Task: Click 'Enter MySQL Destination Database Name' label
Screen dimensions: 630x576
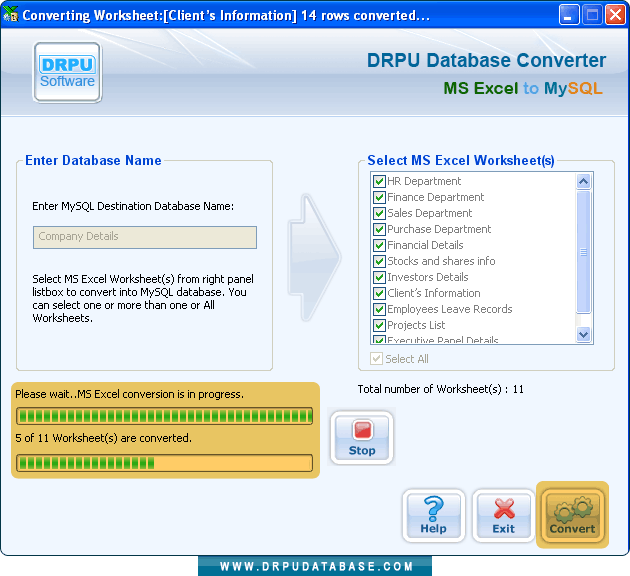Action: (x=133, y=206)
